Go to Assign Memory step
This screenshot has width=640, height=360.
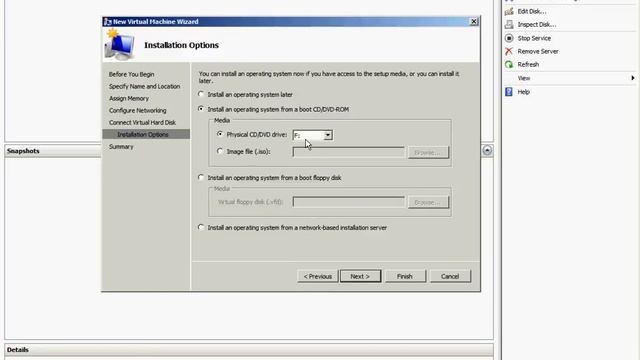click(x=129, y=98)
